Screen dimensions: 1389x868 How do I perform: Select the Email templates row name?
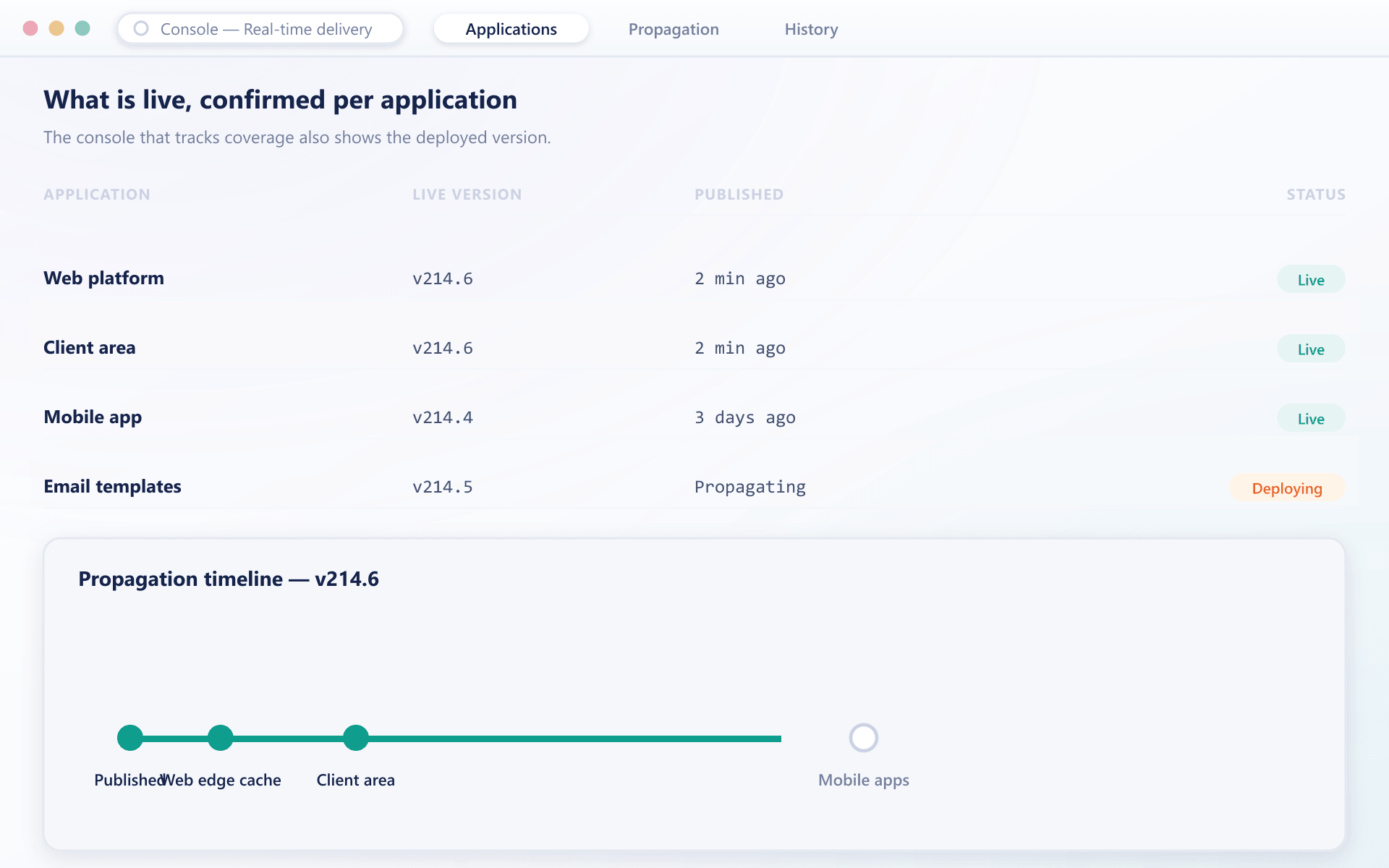[112, 487]
